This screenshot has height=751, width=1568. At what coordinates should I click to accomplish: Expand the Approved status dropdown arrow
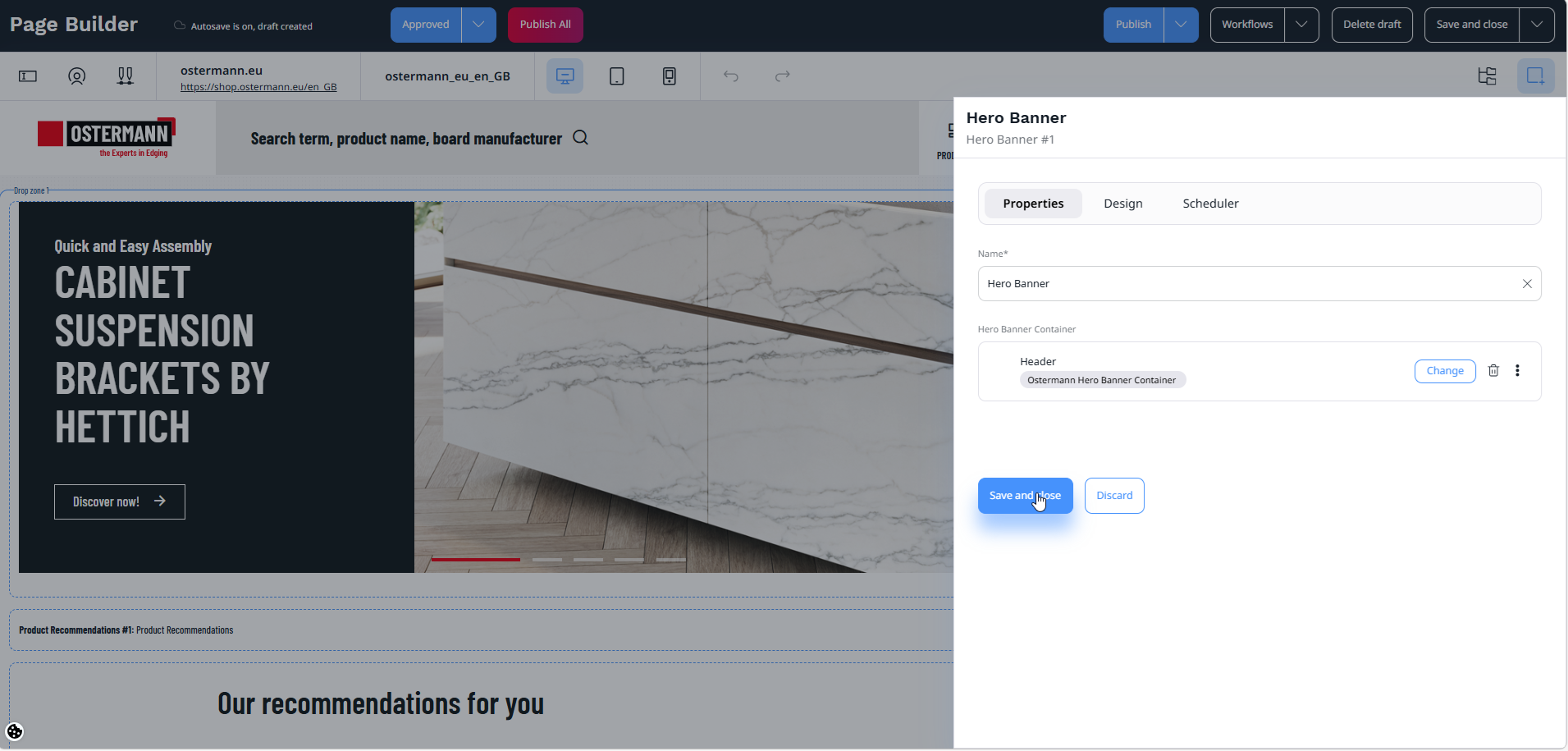coord(478,25)
